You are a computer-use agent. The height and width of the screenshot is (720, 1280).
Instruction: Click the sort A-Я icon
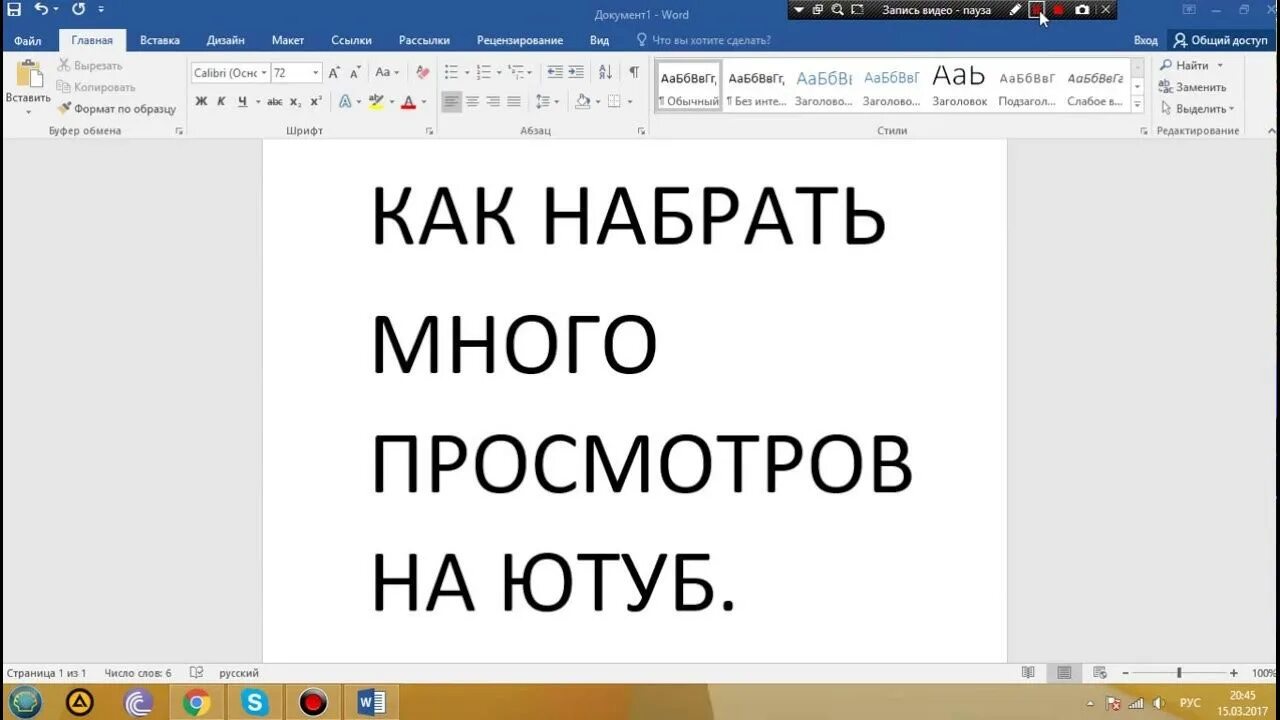click(x=605, y=73)
